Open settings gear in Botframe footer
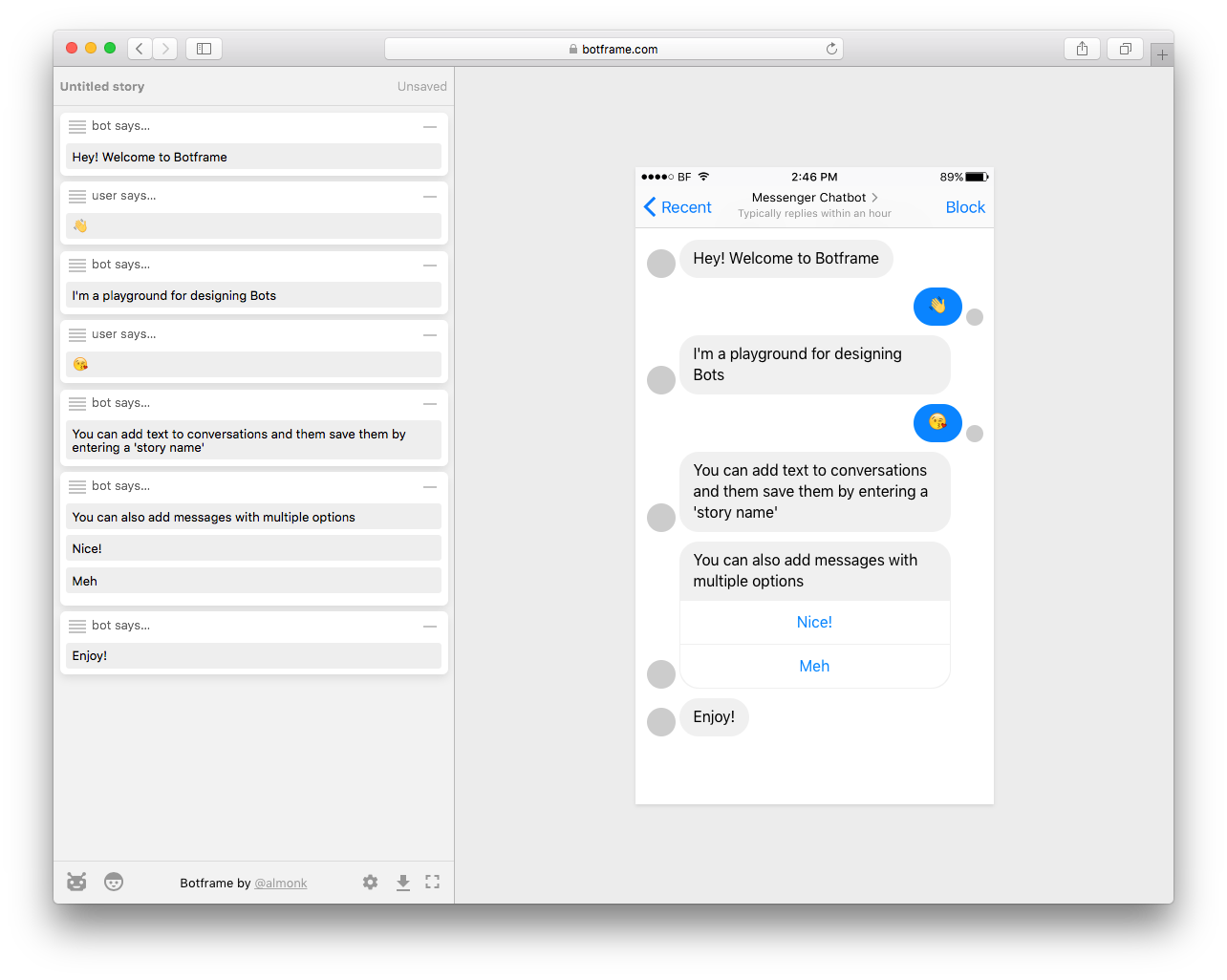The width and height of the screenshot is (1227, 980). pos(371,883)
